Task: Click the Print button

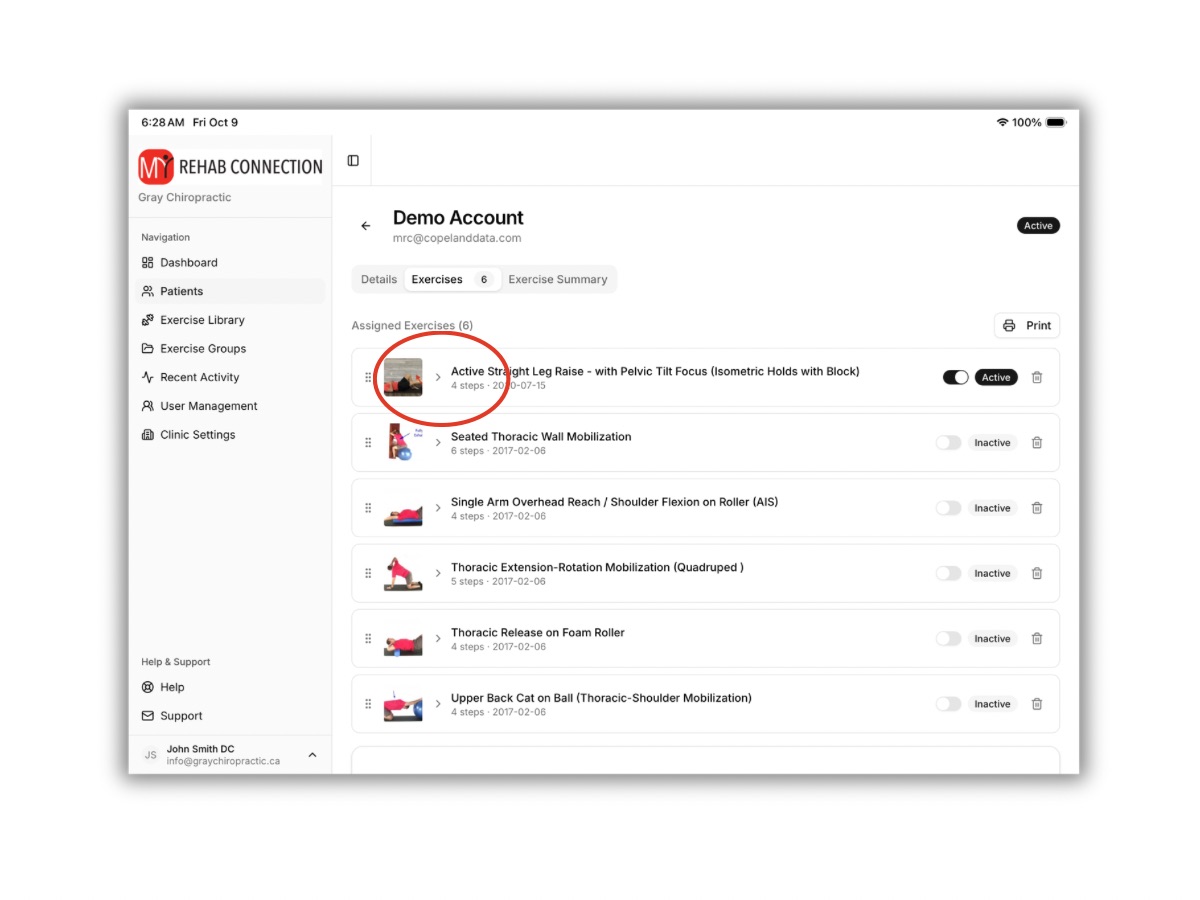Action: pos(1027,326)
